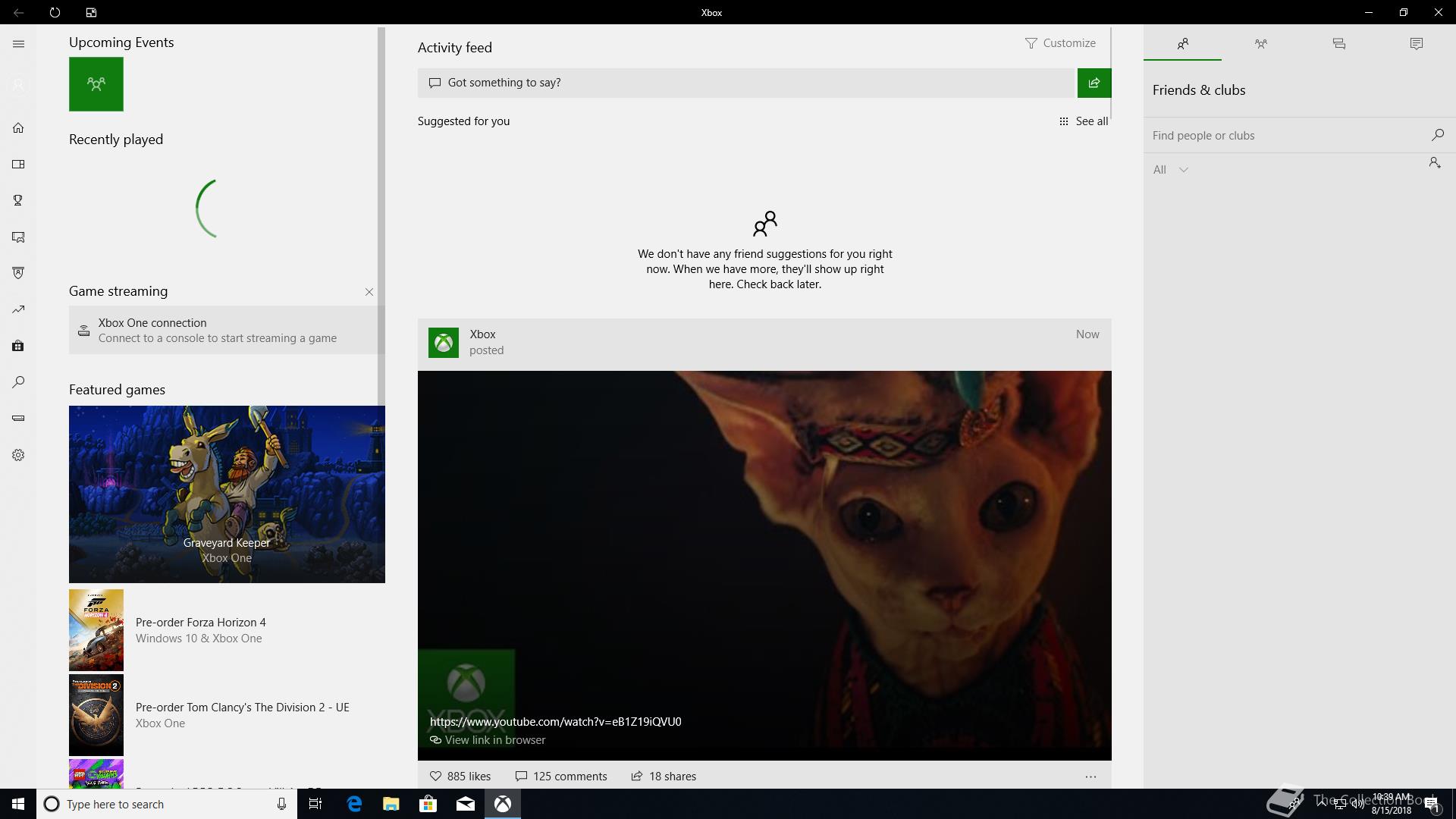The width and height of the screenshot is (1456, 819).
Task: Refresh the Xbox app view
Action: [55, 12]
